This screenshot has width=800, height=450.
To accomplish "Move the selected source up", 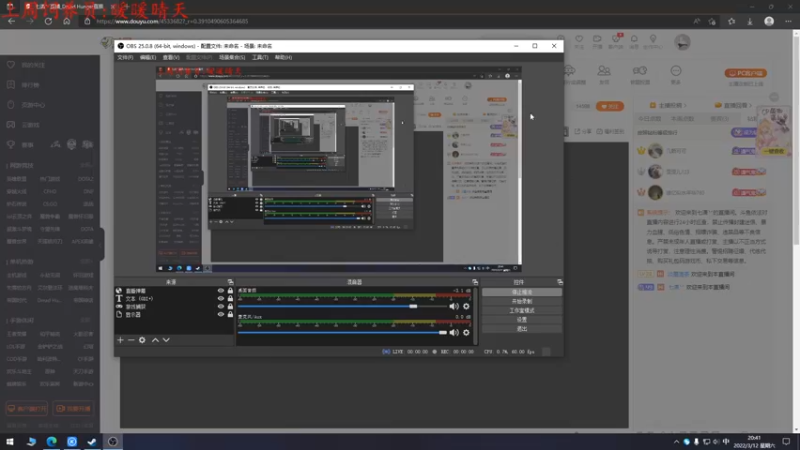I will [155, 340].
